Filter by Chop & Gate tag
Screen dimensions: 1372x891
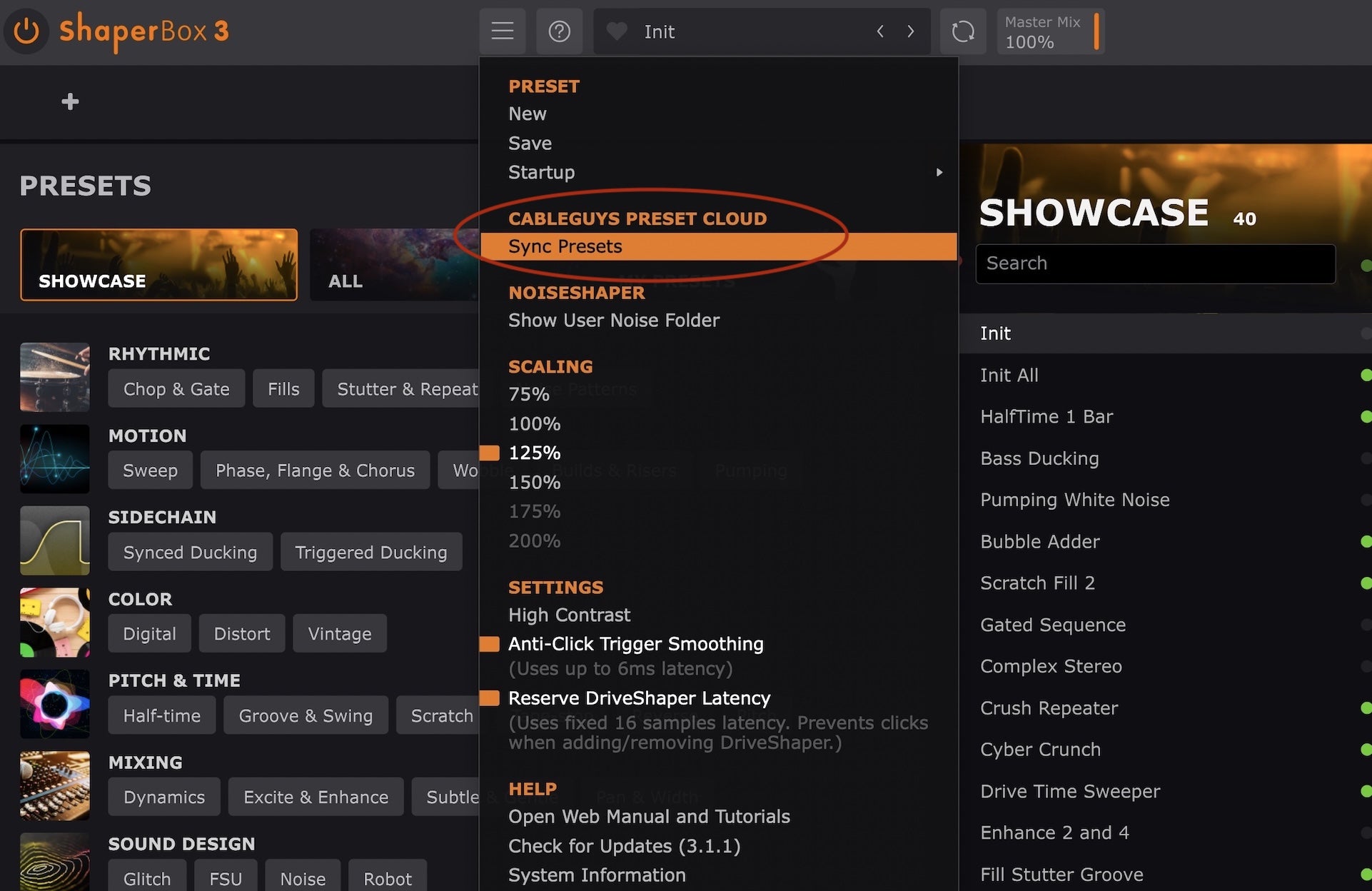coord(176,388)
